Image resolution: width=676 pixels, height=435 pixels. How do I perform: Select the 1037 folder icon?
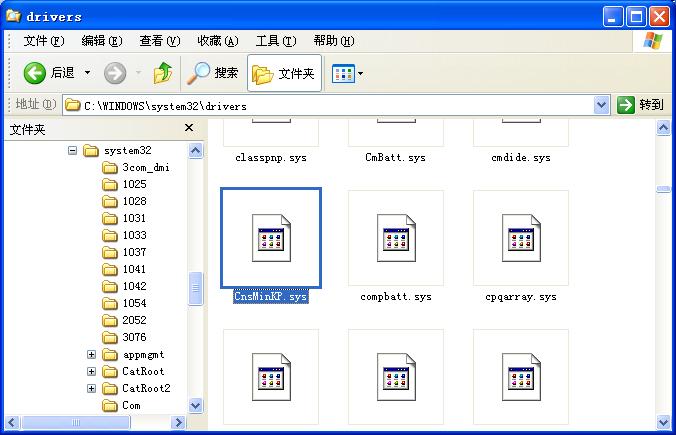[x=110, y=252]
